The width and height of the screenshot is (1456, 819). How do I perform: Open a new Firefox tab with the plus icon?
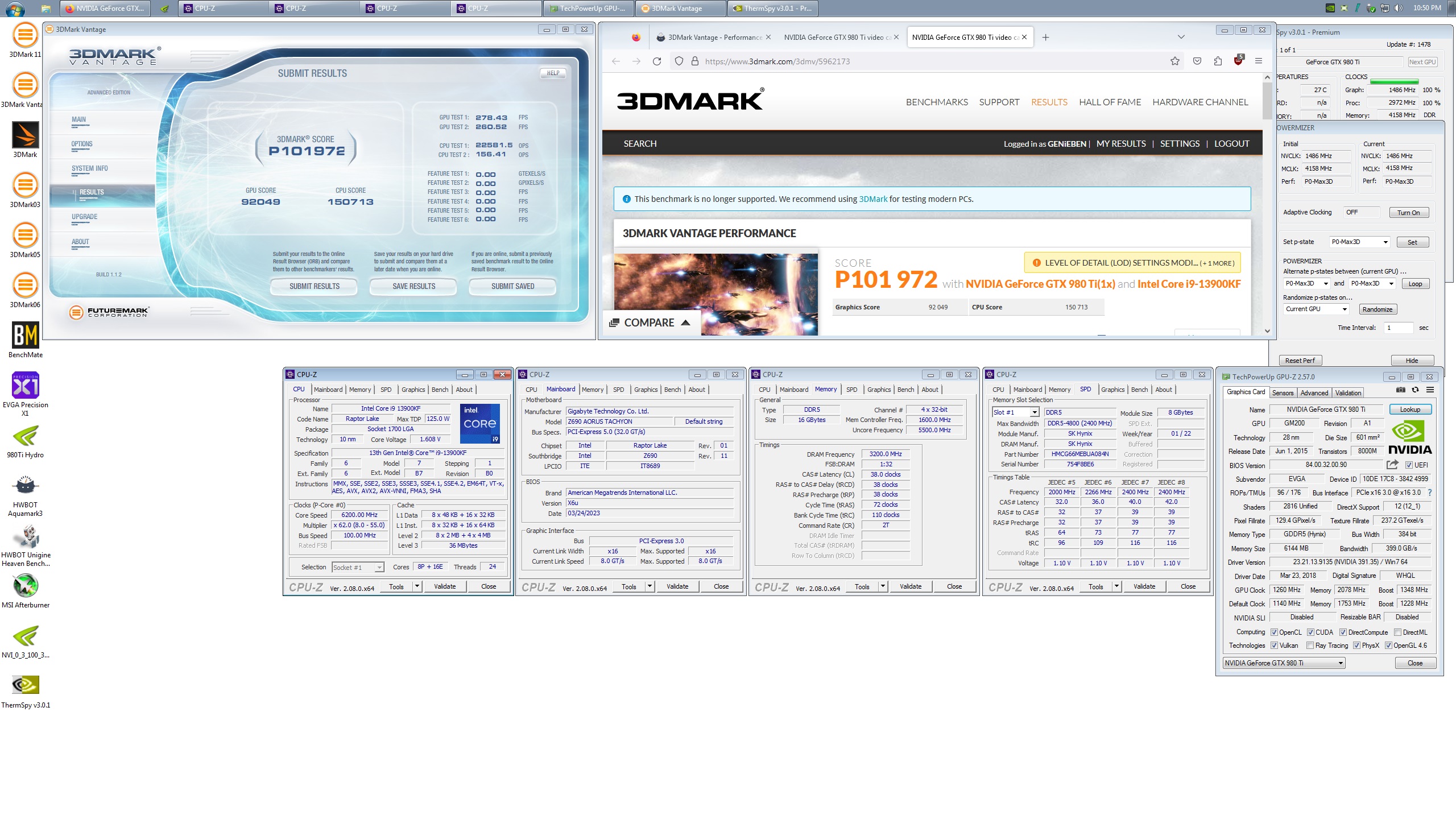1045,38
